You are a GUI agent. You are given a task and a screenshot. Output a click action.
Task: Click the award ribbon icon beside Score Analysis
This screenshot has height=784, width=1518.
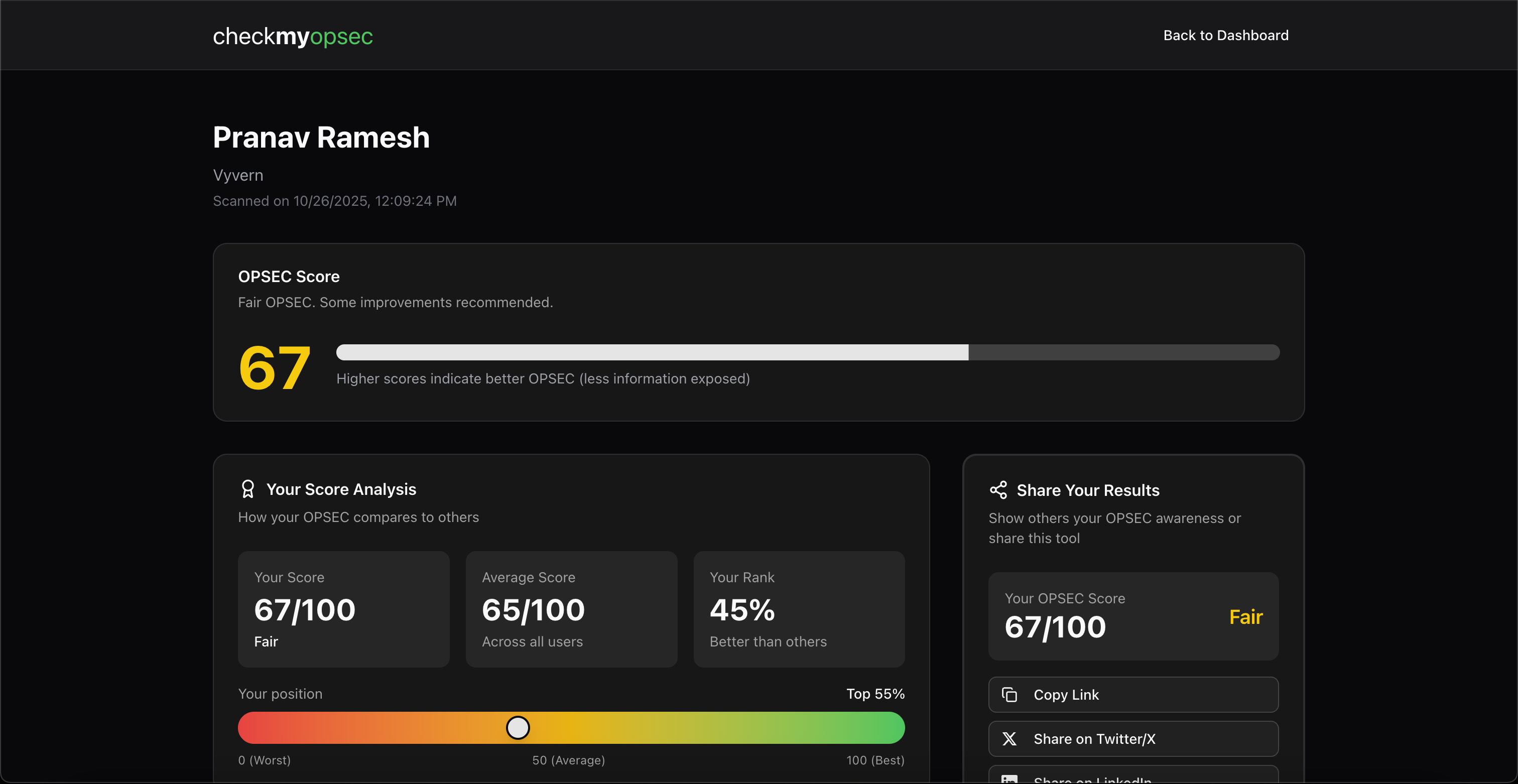pos(247,489)
